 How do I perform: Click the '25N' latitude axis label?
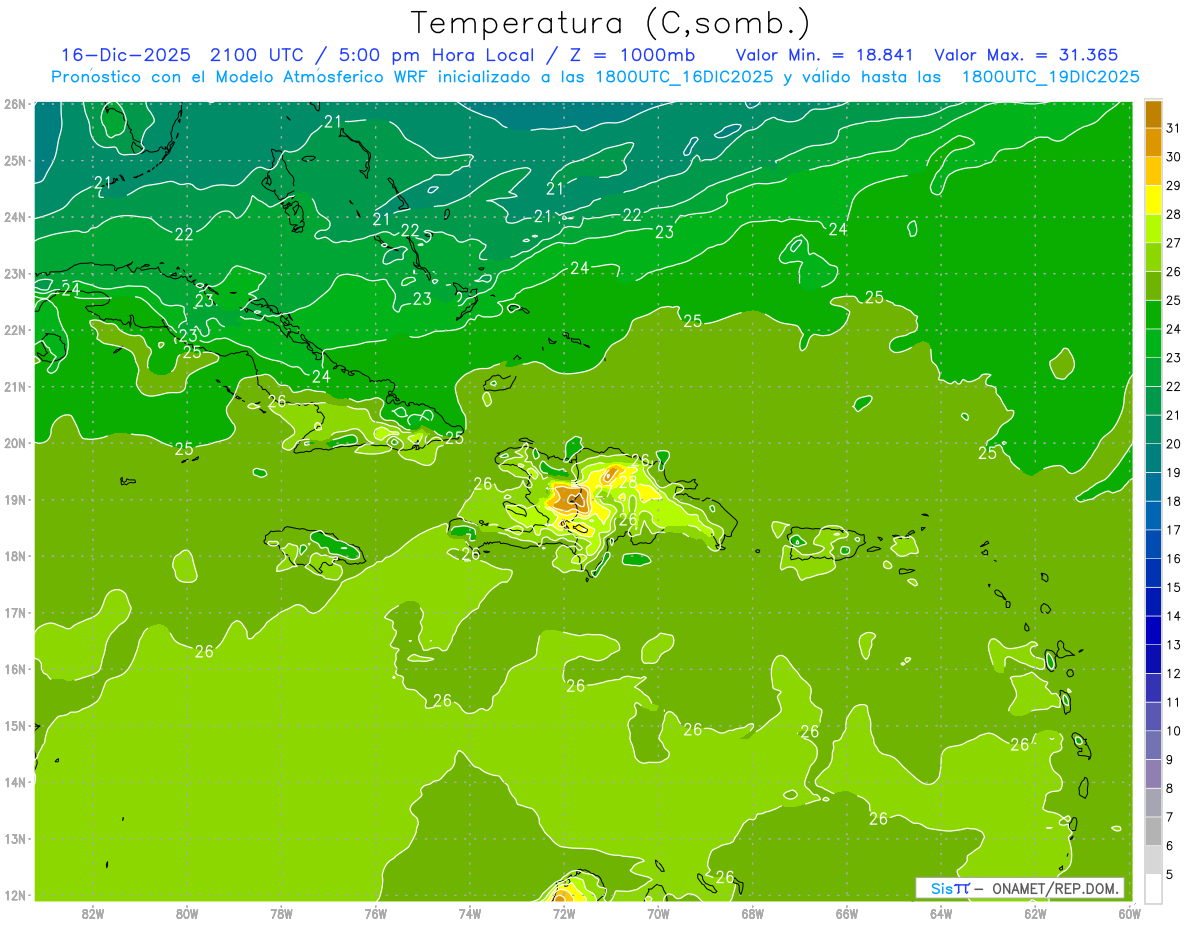15,160
